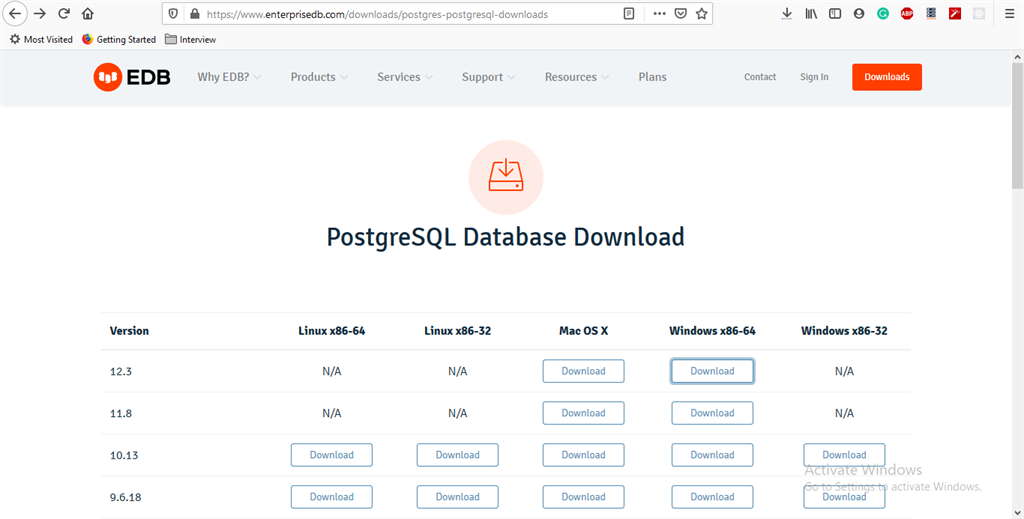
Task: Click the orange Downloads button
Action: click(886, 77)
